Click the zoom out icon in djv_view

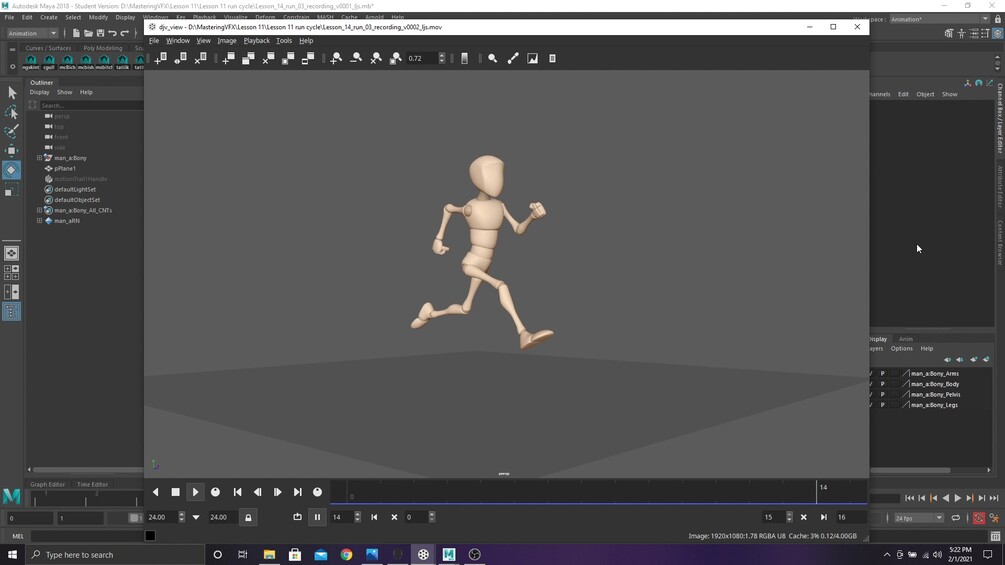pyautogui.click(x=356, y=58)
